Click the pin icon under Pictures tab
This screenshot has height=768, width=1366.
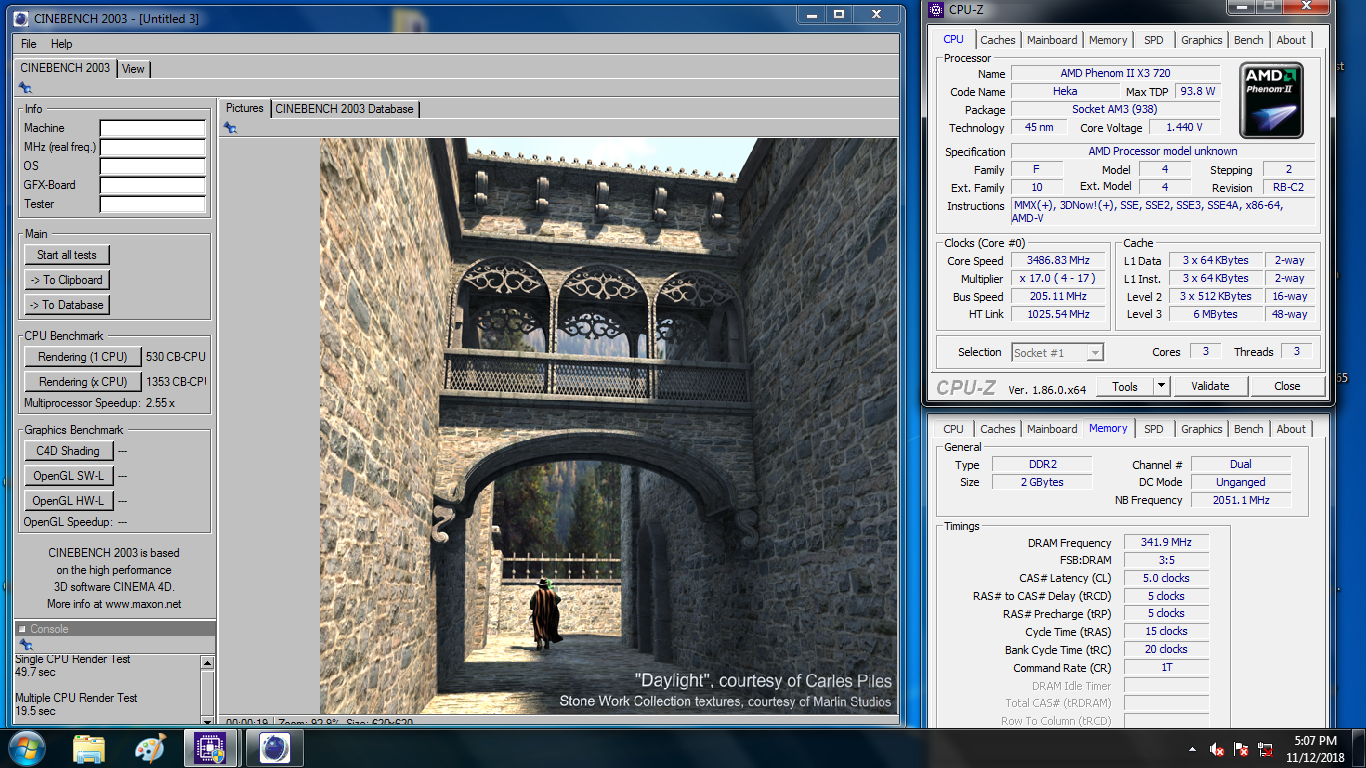[230, 127]
